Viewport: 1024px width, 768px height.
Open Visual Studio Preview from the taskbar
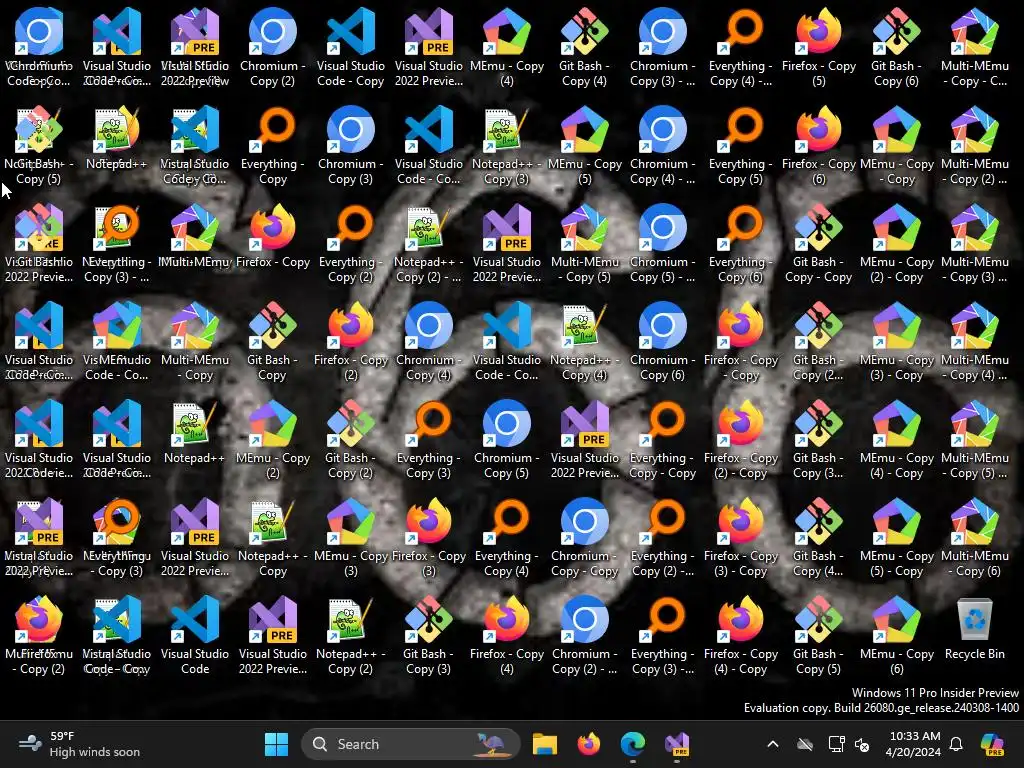click(x=677, y=744)
